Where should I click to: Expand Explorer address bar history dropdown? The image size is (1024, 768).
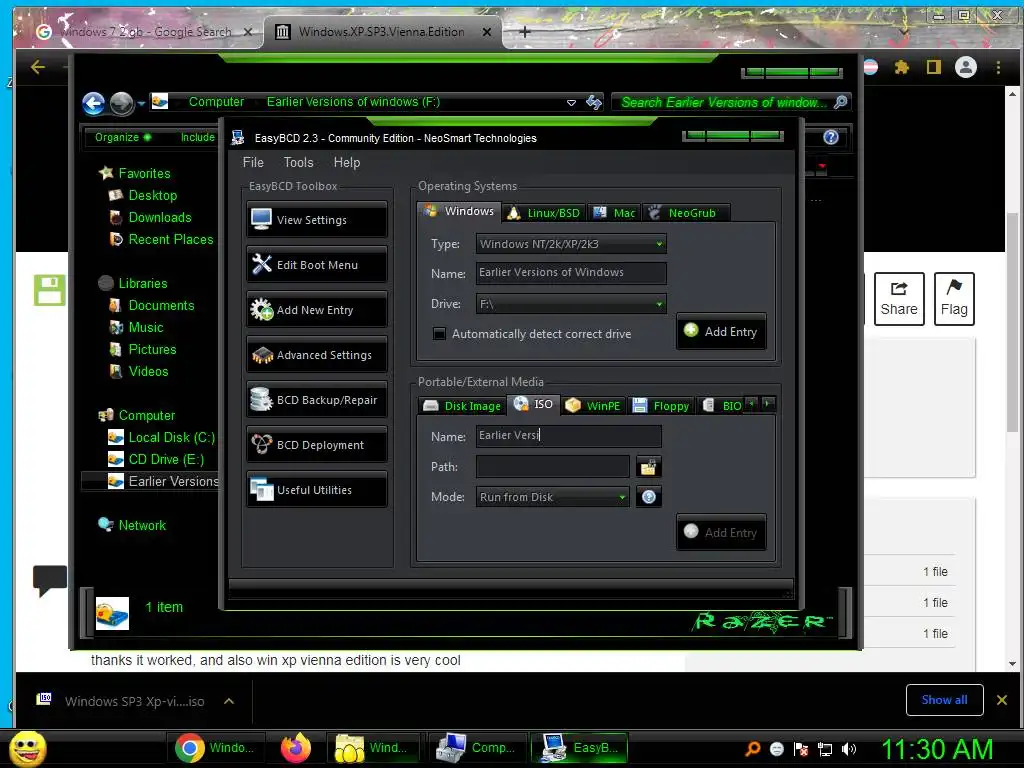point(571,103)
